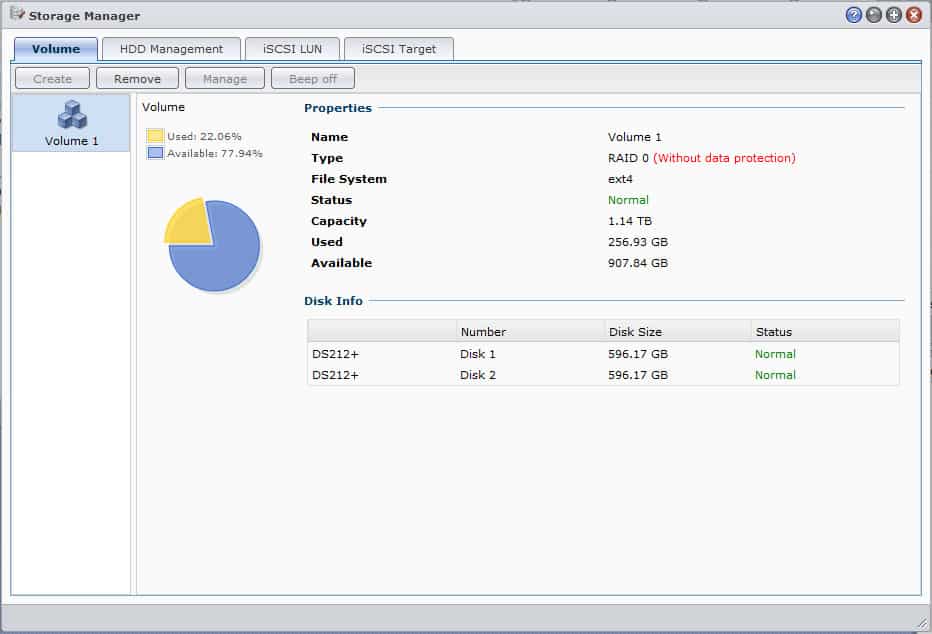Click the Used property label
This screenshot has width=932, height=634.
(x=327, y=242)
